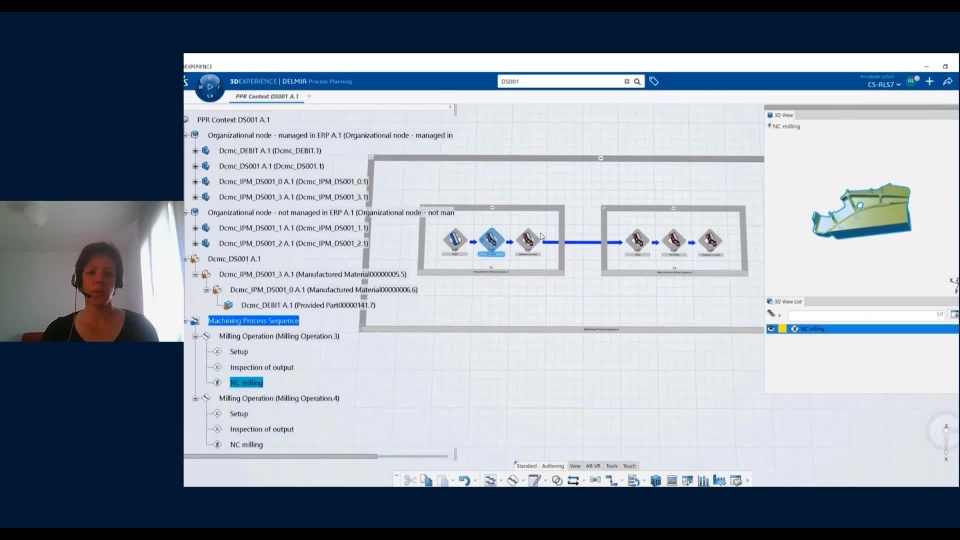Click the yellow swatch in the NC milling list row
Screen dimensions: 960x540
point(782,329)
